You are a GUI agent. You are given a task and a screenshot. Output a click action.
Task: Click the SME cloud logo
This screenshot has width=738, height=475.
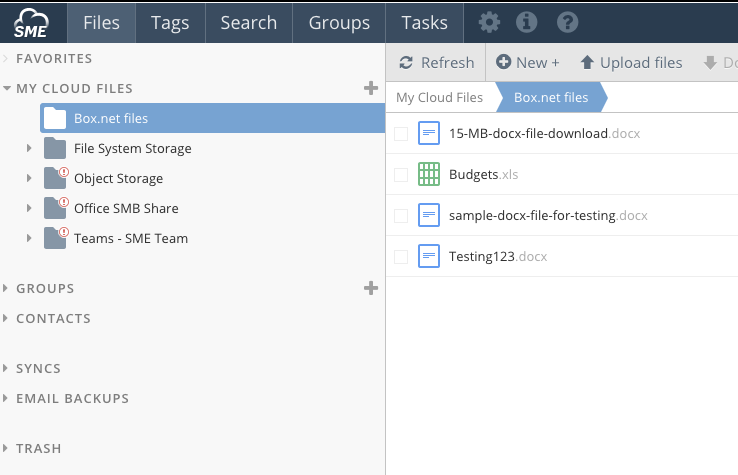click(x=33, y=21)
